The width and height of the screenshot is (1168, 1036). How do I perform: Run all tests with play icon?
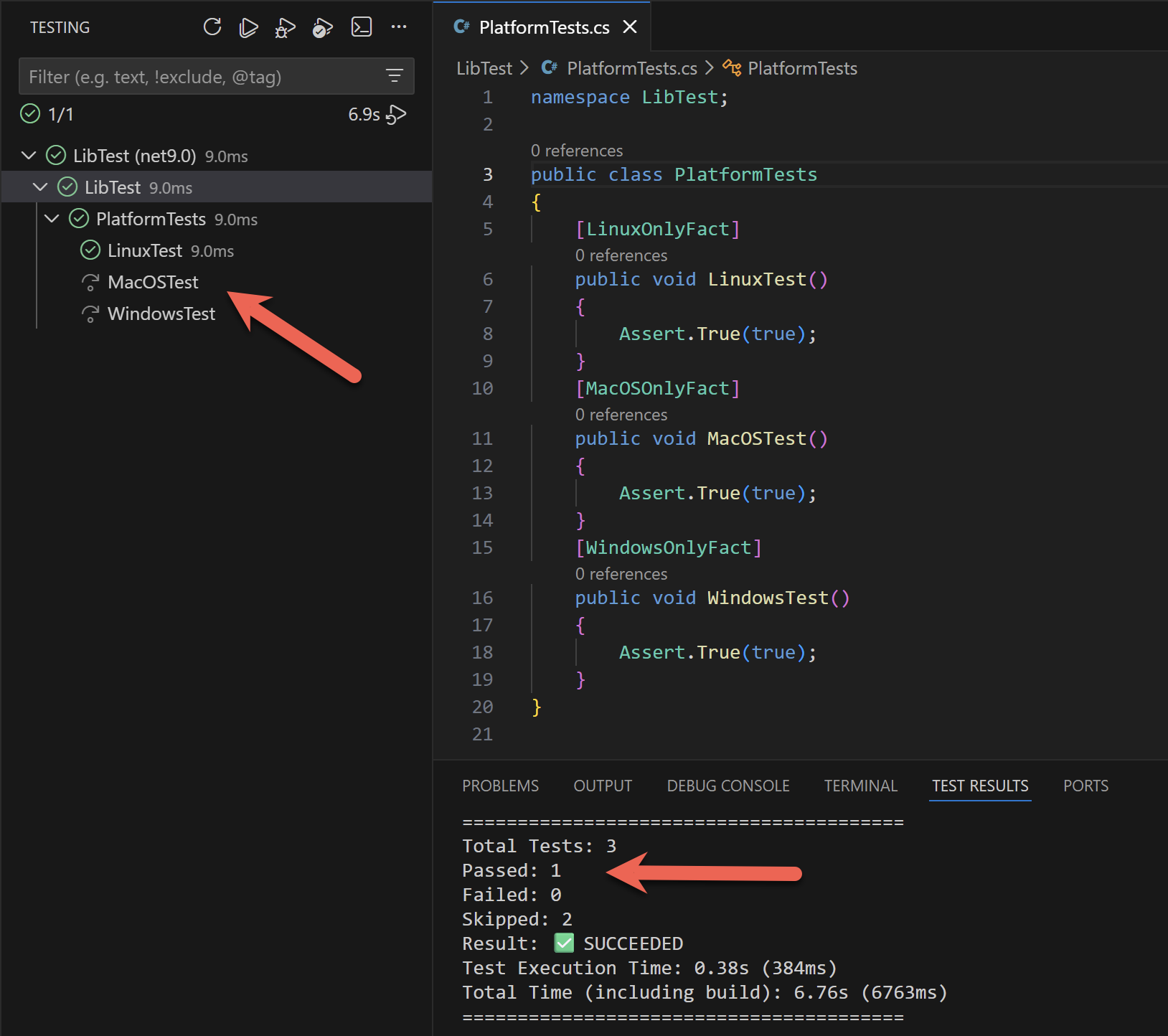248,27
